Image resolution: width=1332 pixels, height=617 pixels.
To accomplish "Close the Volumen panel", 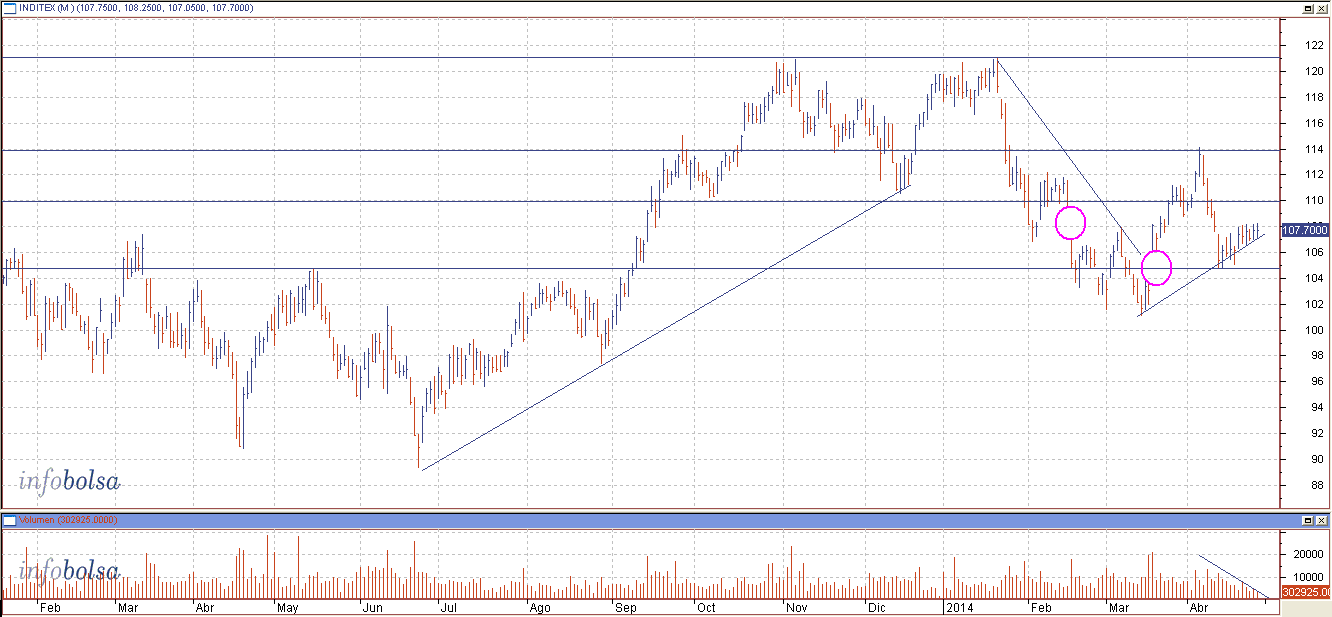I will tap(1322, 521).
